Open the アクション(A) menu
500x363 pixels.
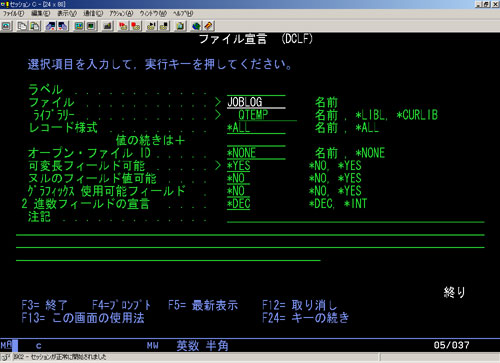click(x=121, y=14)
